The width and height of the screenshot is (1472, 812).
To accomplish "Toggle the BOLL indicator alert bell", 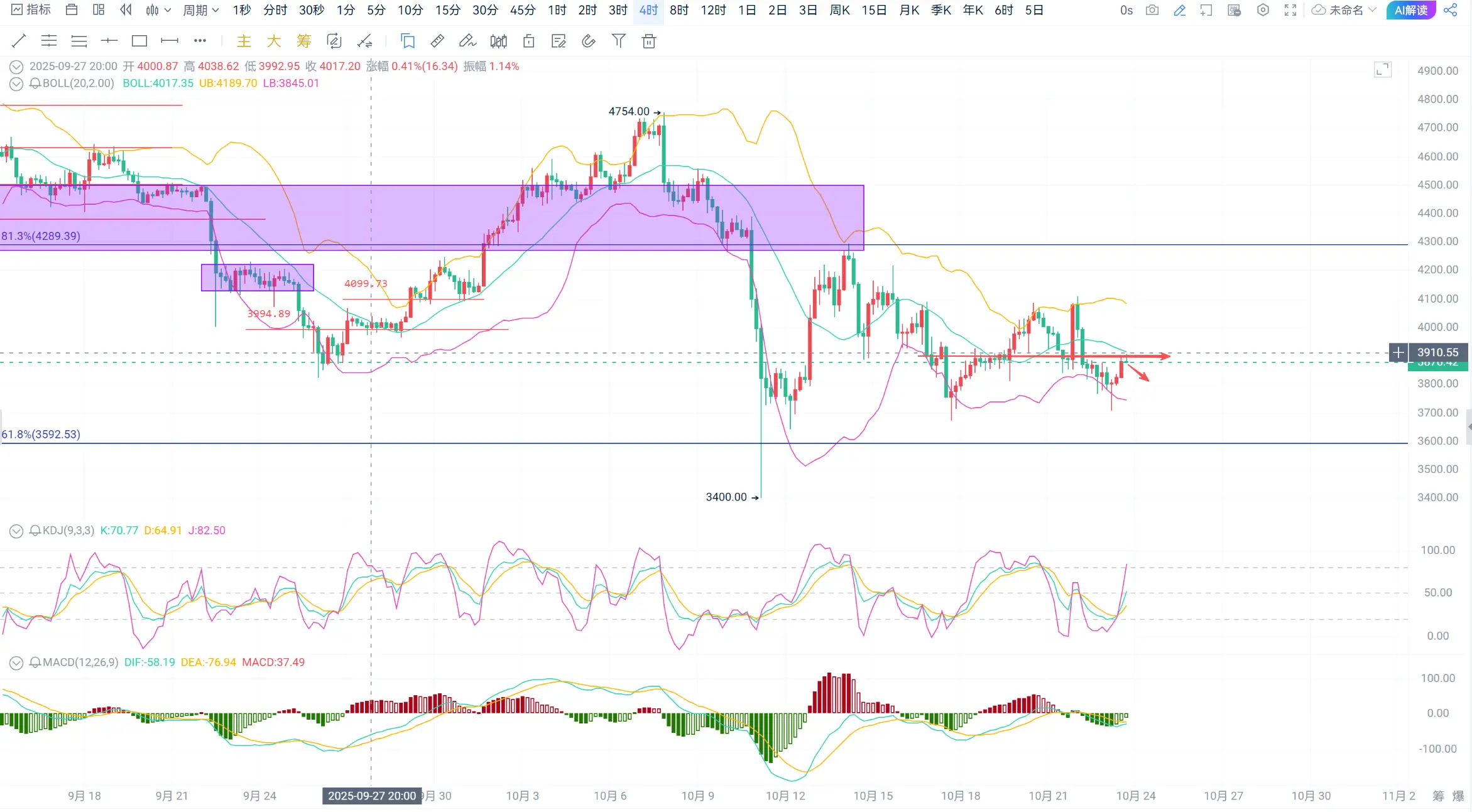I will coord(35,84).
